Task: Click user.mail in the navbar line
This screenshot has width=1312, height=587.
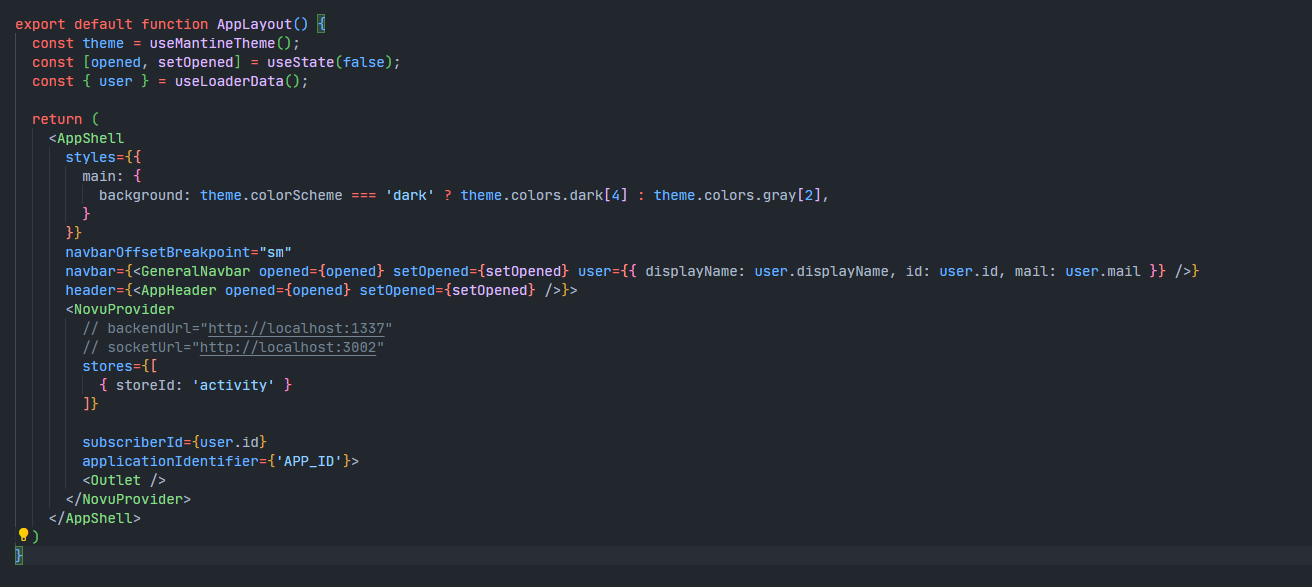Action: (1103, 271)
